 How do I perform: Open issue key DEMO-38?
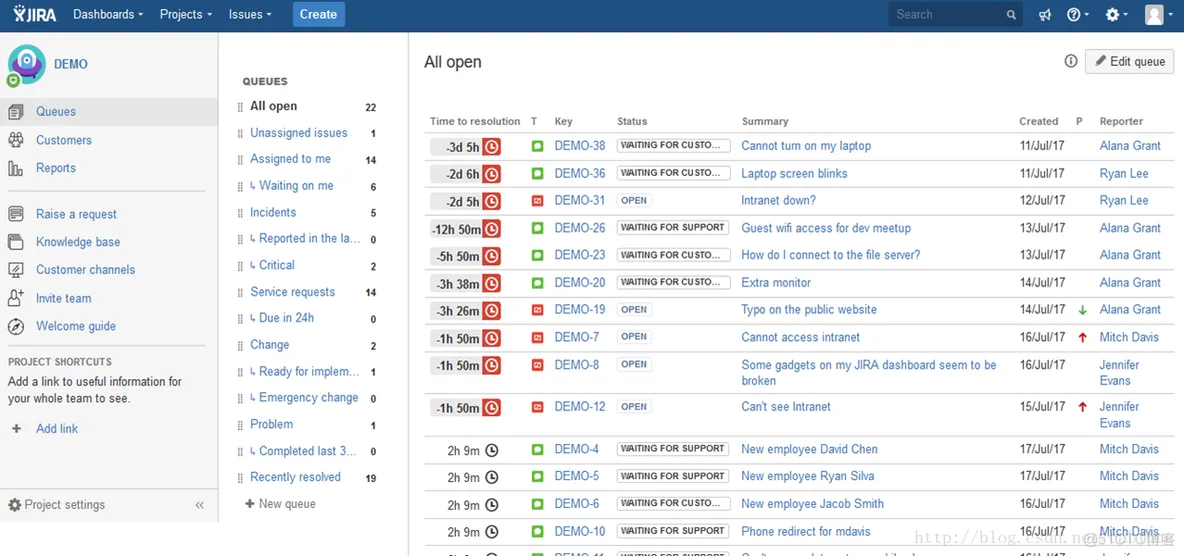(580, 147)
